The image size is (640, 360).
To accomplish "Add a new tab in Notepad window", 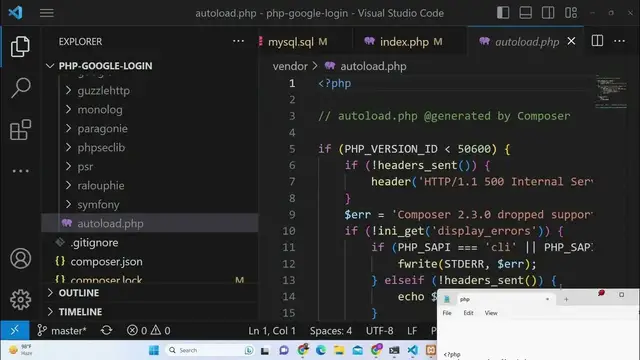I will tap(566, 300).
